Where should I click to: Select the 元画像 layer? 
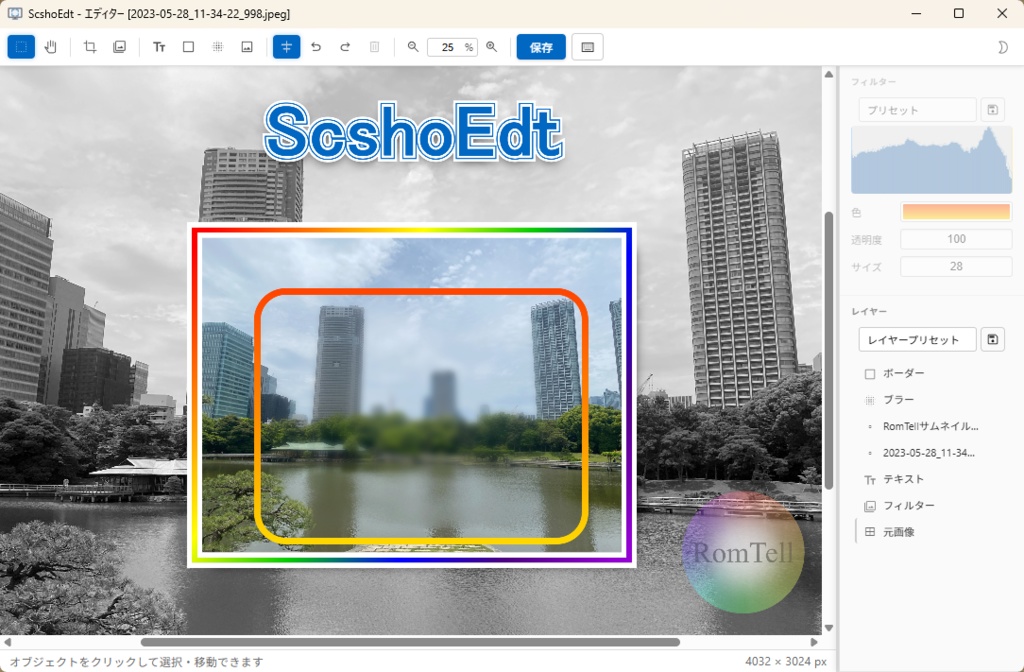898,531
